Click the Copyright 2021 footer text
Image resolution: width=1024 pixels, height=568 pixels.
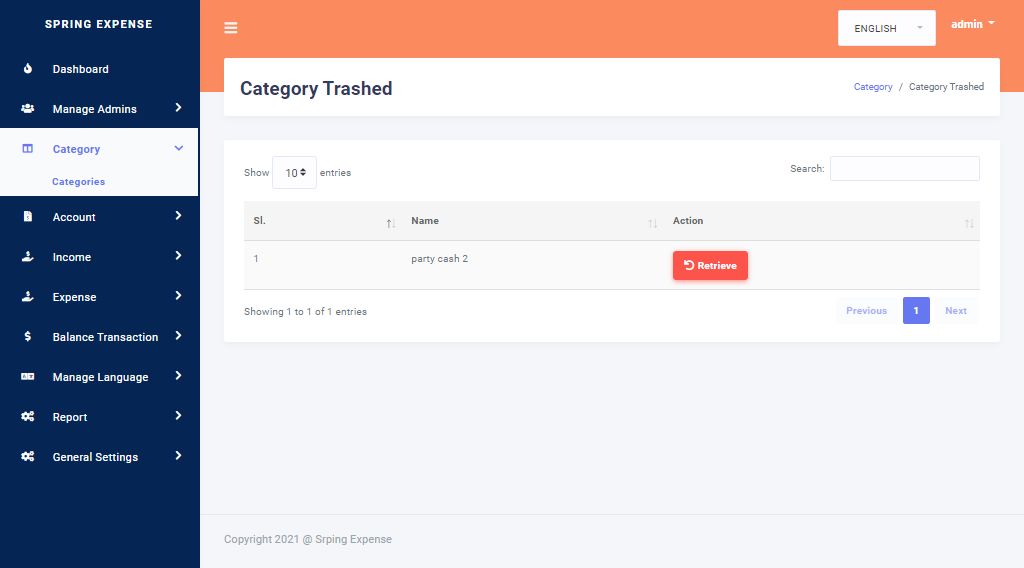(308, 539)
